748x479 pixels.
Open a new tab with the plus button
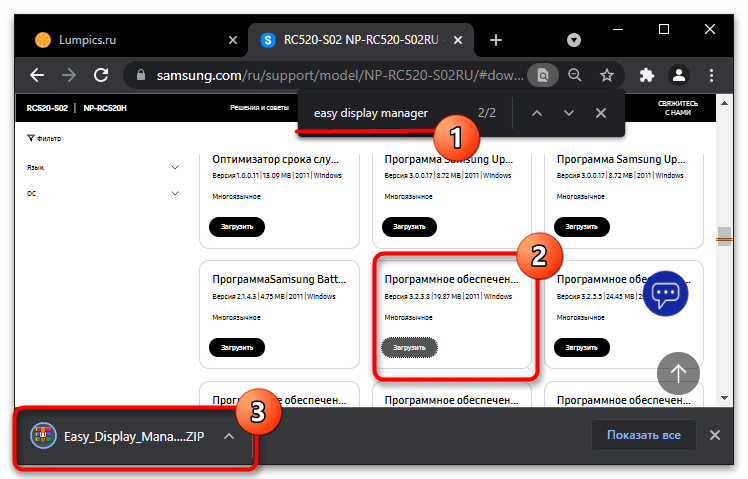tap(496, 40)
